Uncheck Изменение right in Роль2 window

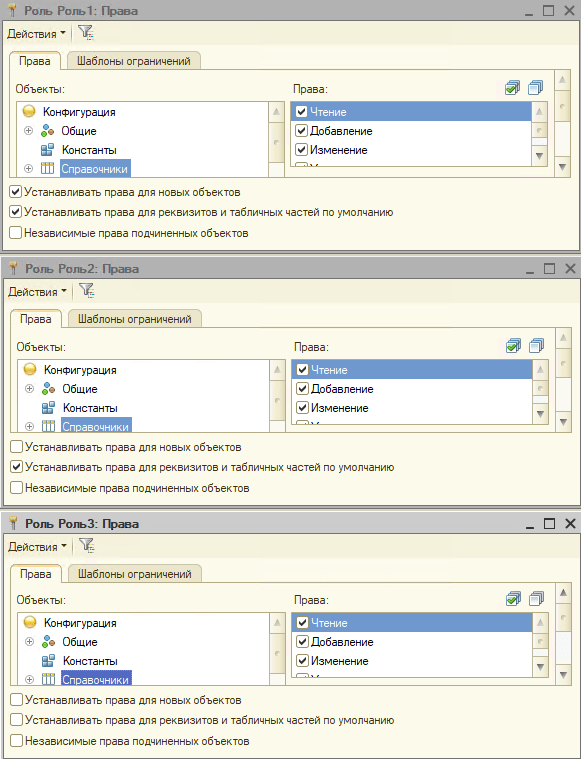coord(302,408)
